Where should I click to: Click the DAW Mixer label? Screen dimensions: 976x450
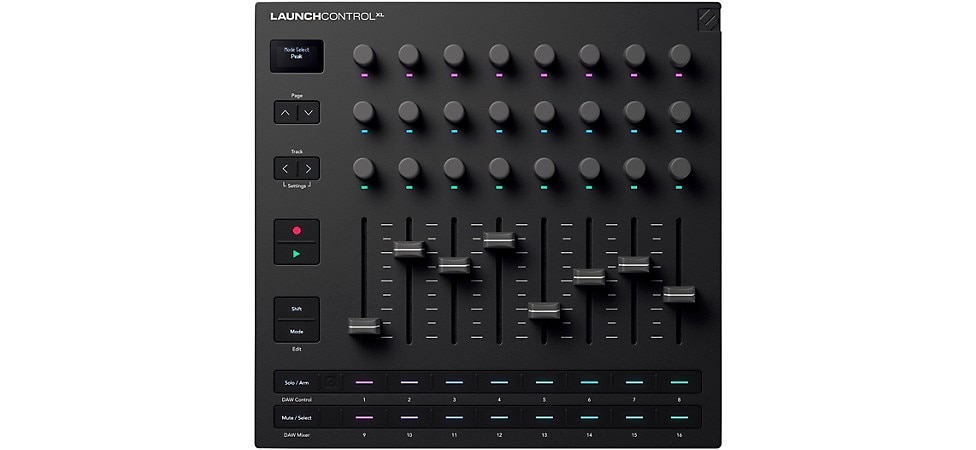(297, 434)
